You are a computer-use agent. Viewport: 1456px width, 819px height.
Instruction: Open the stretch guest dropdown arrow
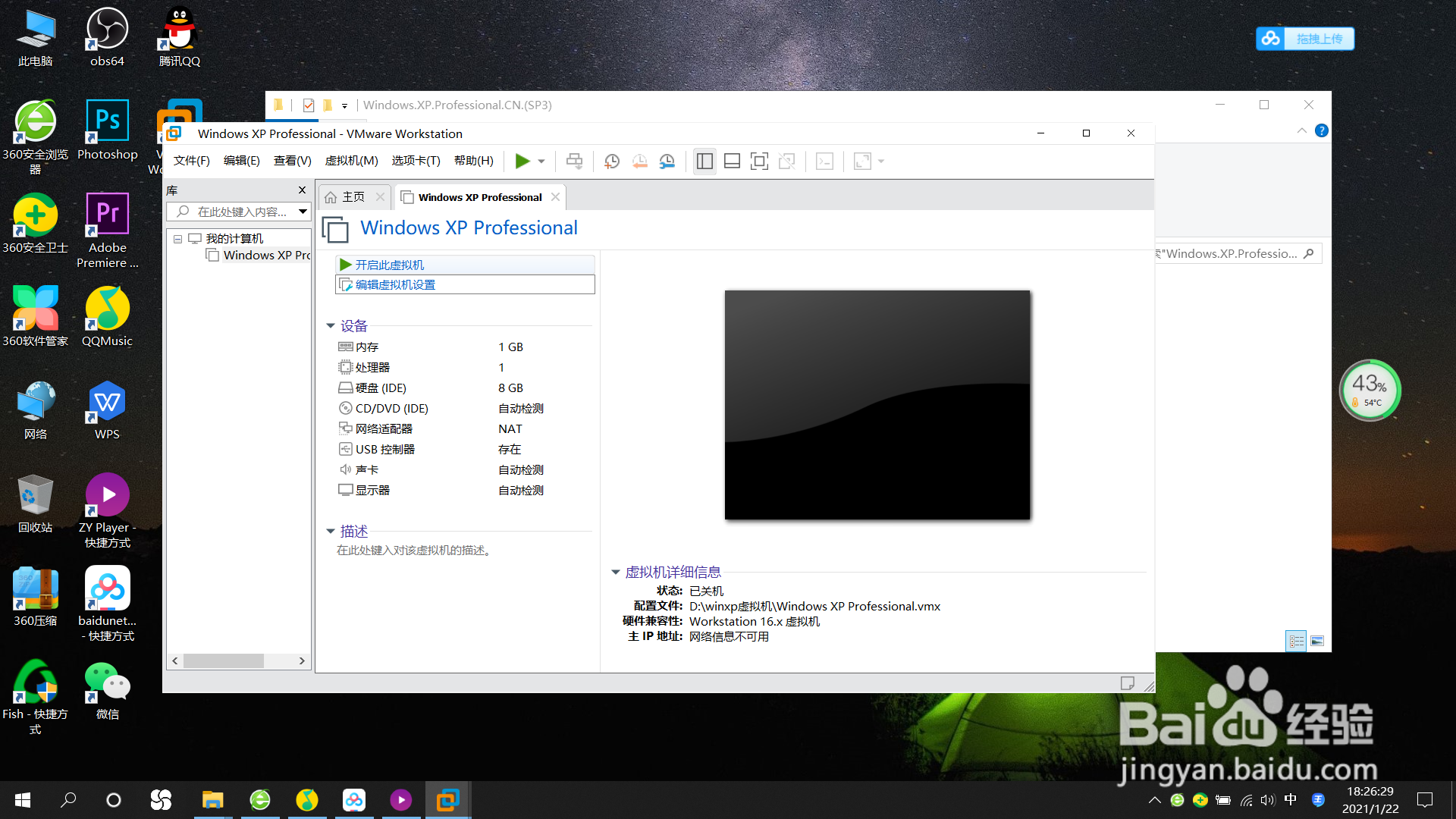pyautogui.click(x=881, y=162)
